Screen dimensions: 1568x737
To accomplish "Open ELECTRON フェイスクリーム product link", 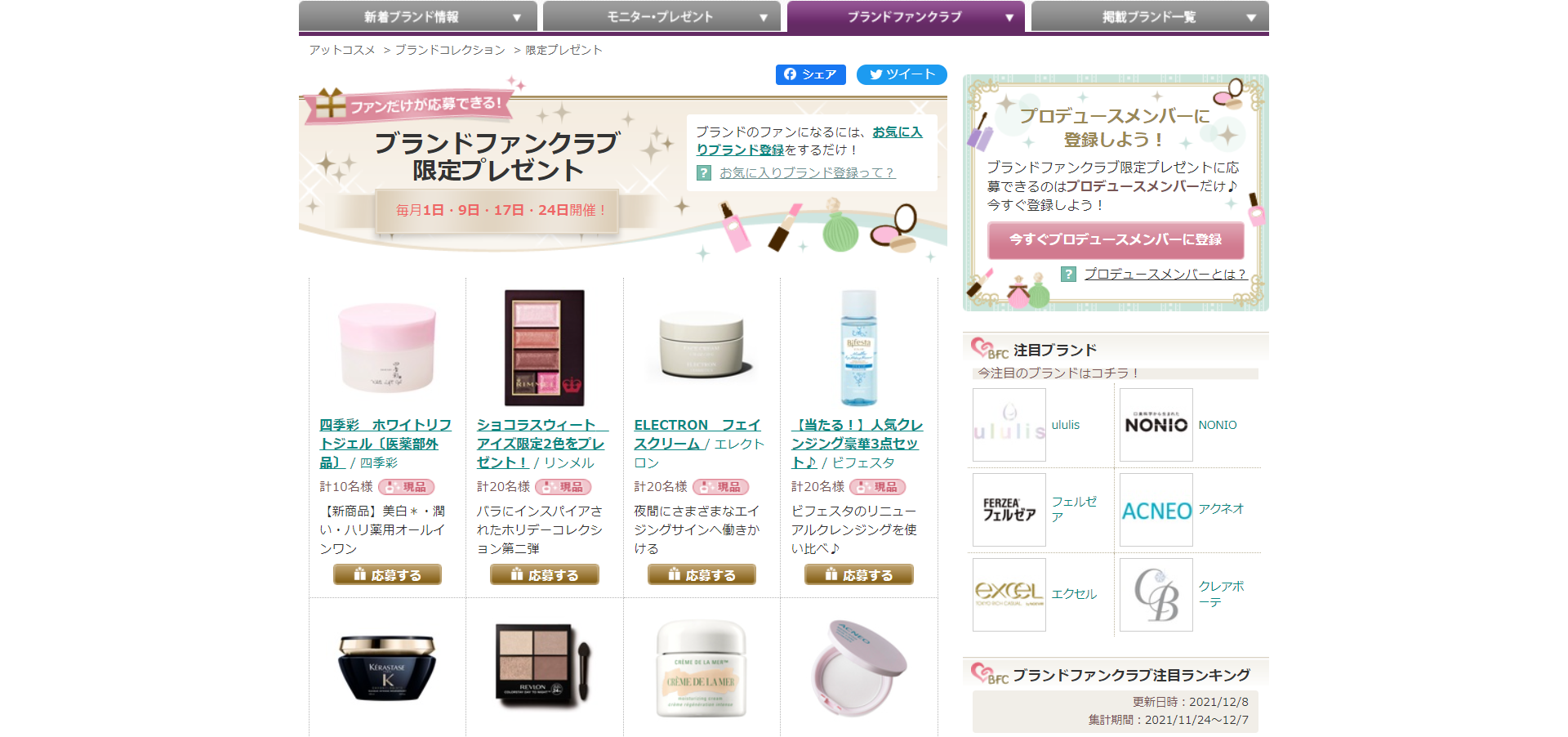I will tap(697, 434).
